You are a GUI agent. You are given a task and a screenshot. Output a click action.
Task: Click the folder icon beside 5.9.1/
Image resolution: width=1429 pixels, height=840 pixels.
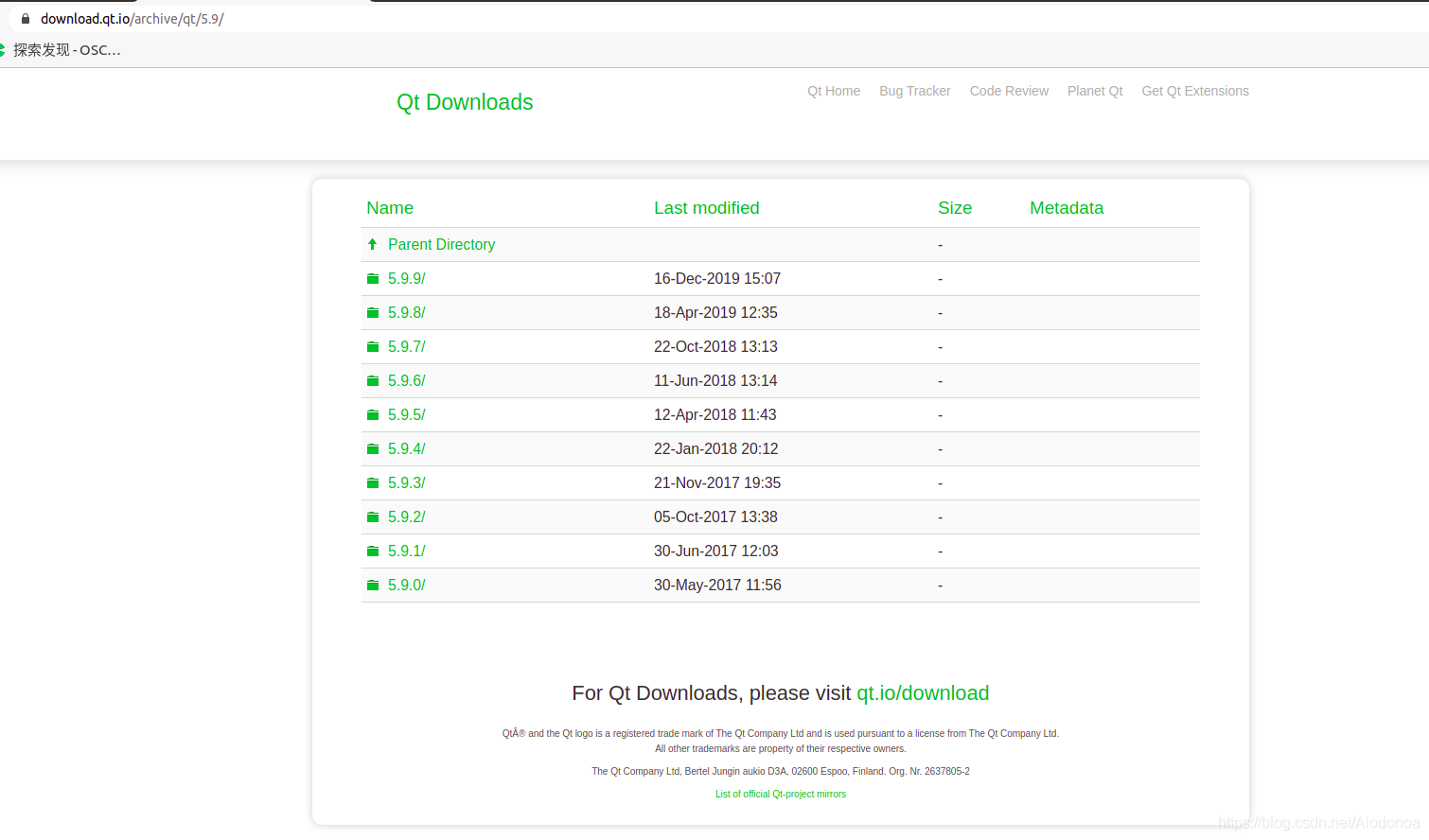[373, 551]
